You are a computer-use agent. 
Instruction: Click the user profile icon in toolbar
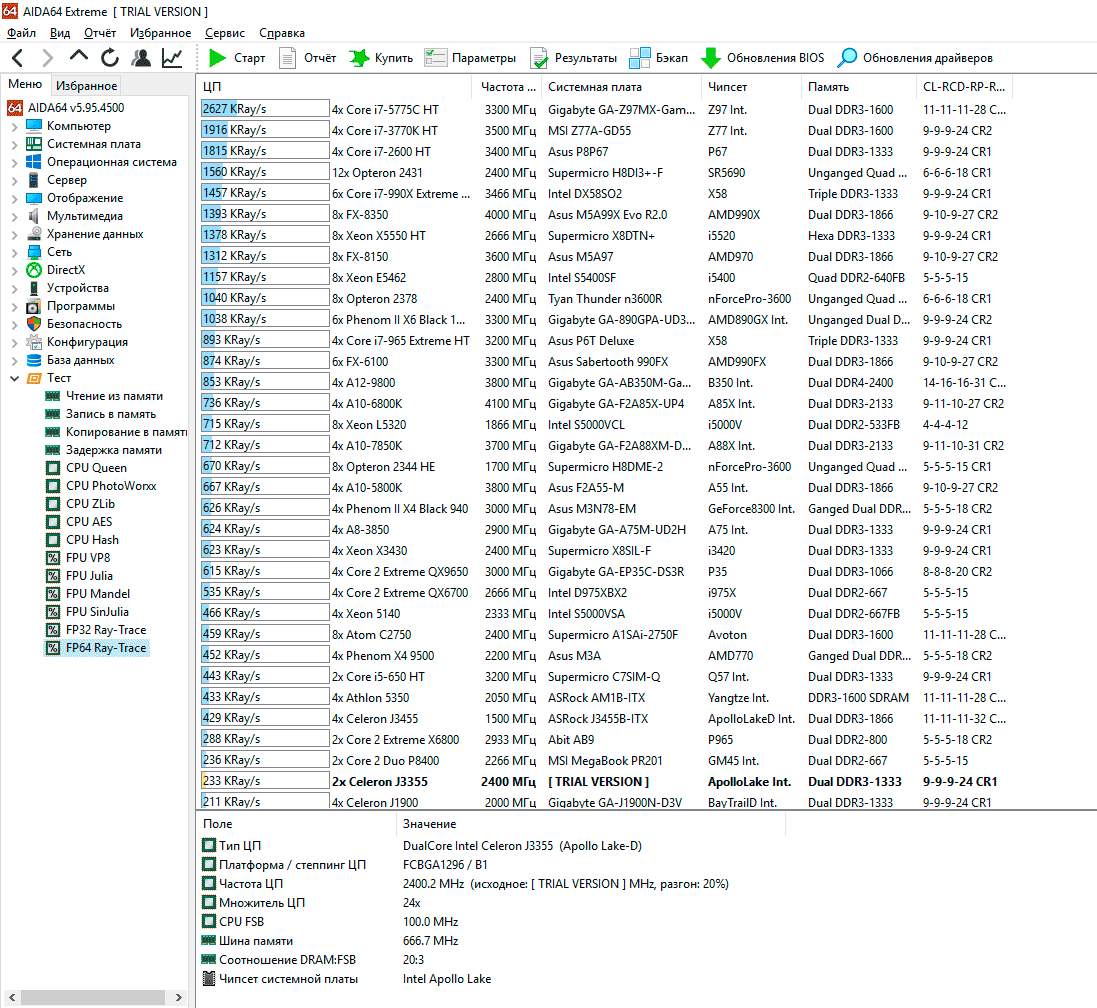pyautogui.click(x=141, y=58)
